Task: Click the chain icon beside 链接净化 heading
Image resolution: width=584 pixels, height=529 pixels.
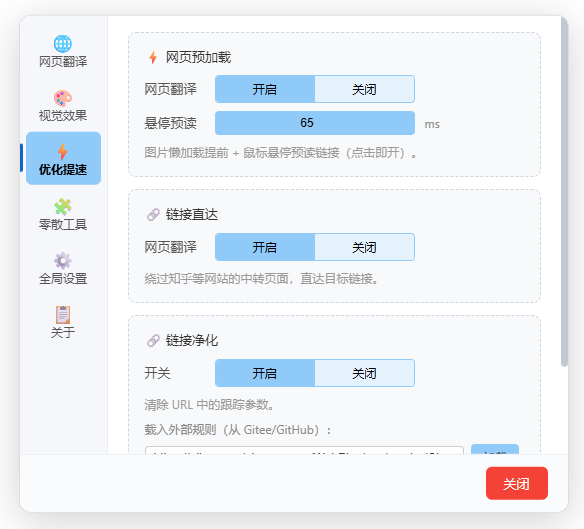Action: click(x=153, y=340)
